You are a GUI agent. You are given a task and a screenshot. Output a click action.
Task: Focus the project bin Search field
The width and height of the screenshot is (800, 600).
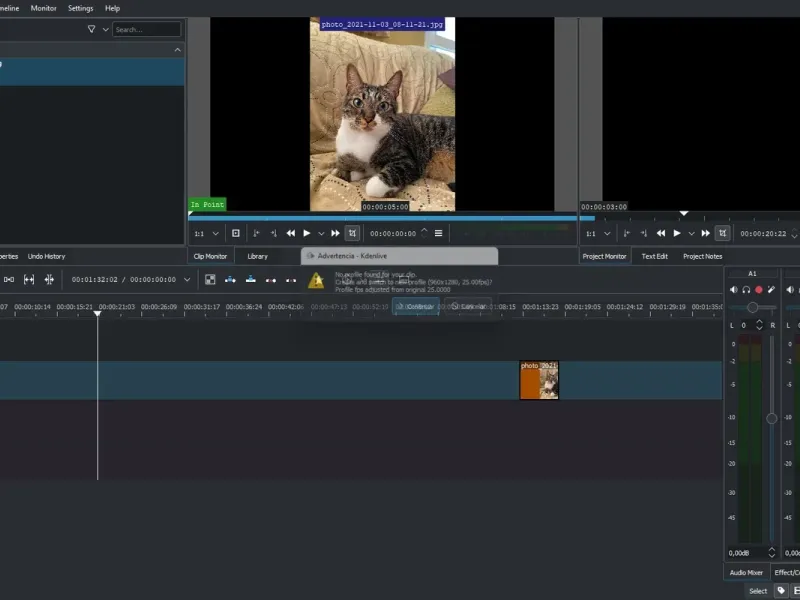[x=146, y=30]
